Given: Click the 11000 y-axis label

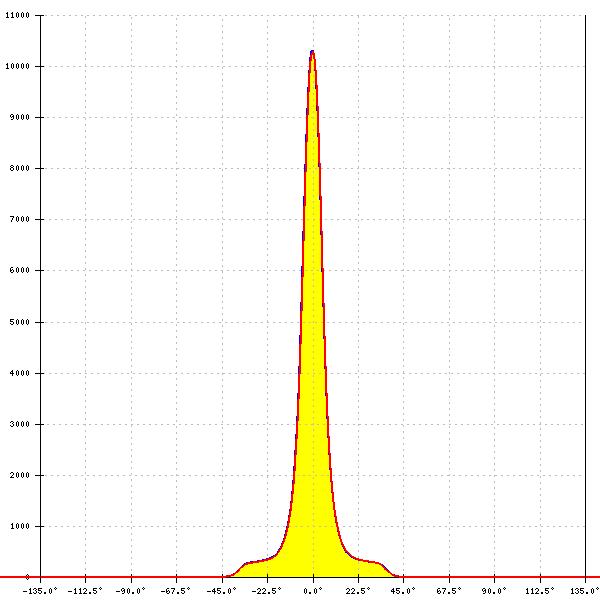Looking at the screenshot, I should pyautogui.click(x=17, y=16).
